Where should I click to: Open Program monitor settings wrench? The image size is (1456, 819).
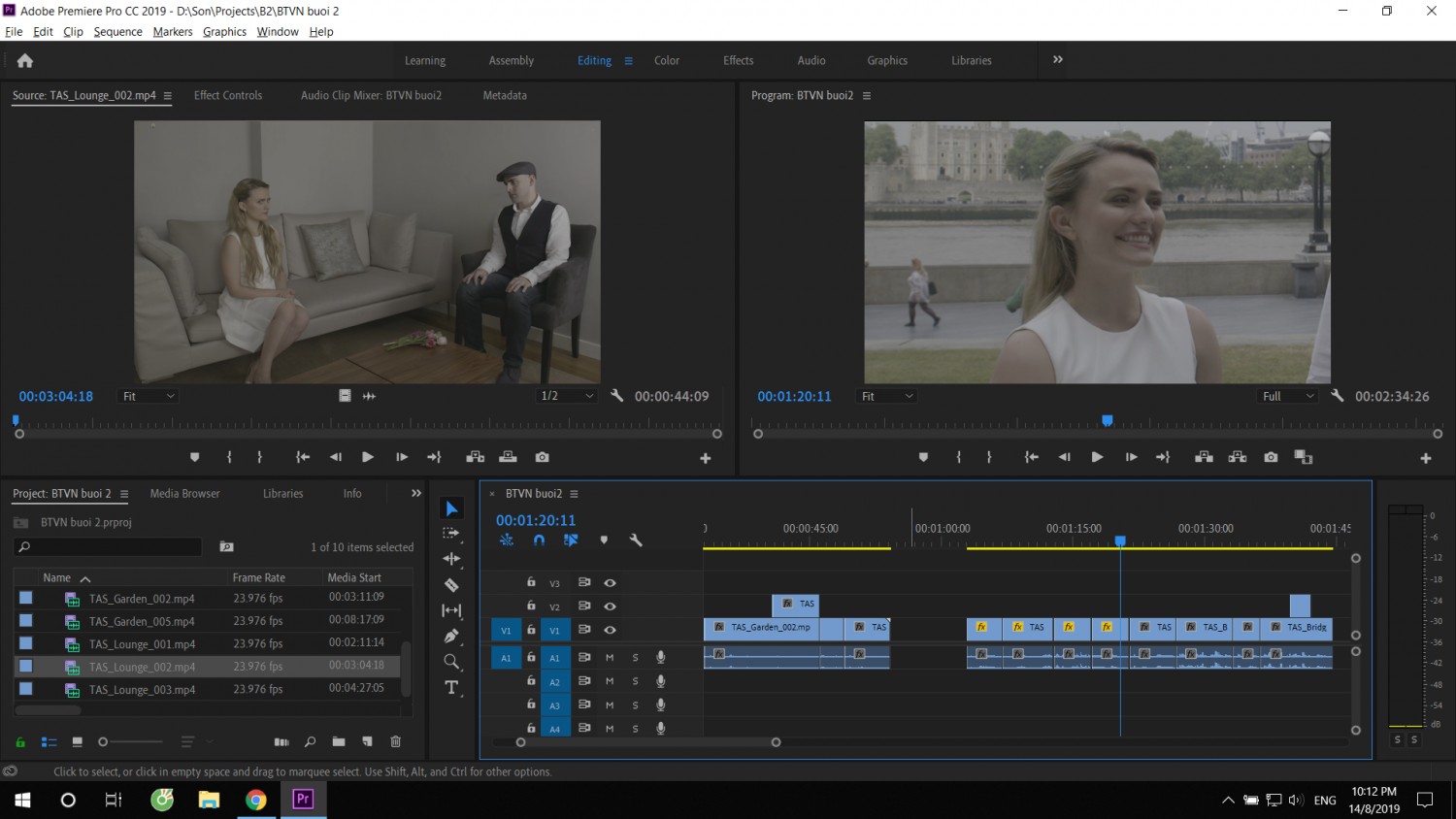pos(1338,396)
